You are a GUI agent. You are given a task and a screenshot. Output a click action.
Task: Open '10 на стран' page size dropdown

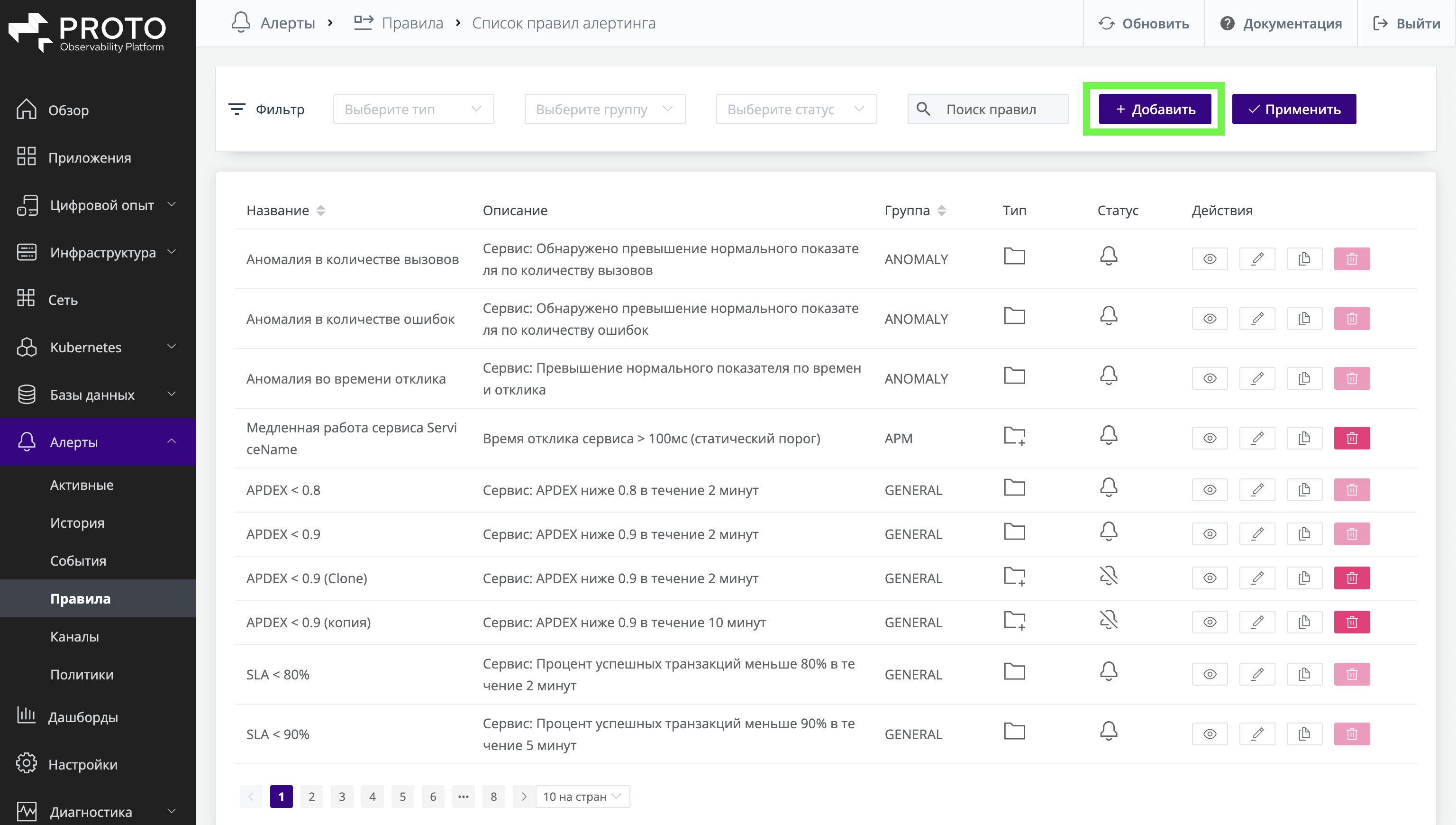click(x=583, y=796)
